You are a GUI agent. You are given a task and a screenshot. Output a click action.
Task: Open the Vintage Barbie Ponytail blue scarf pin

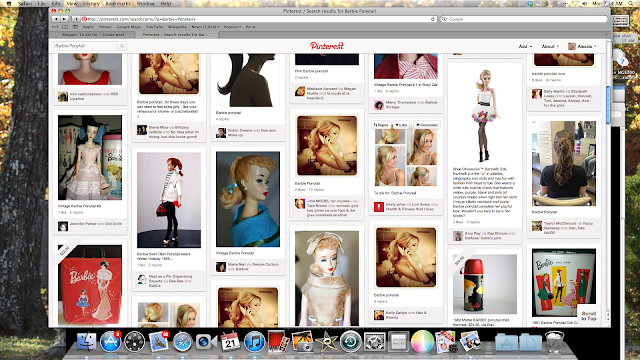point(248,199)
